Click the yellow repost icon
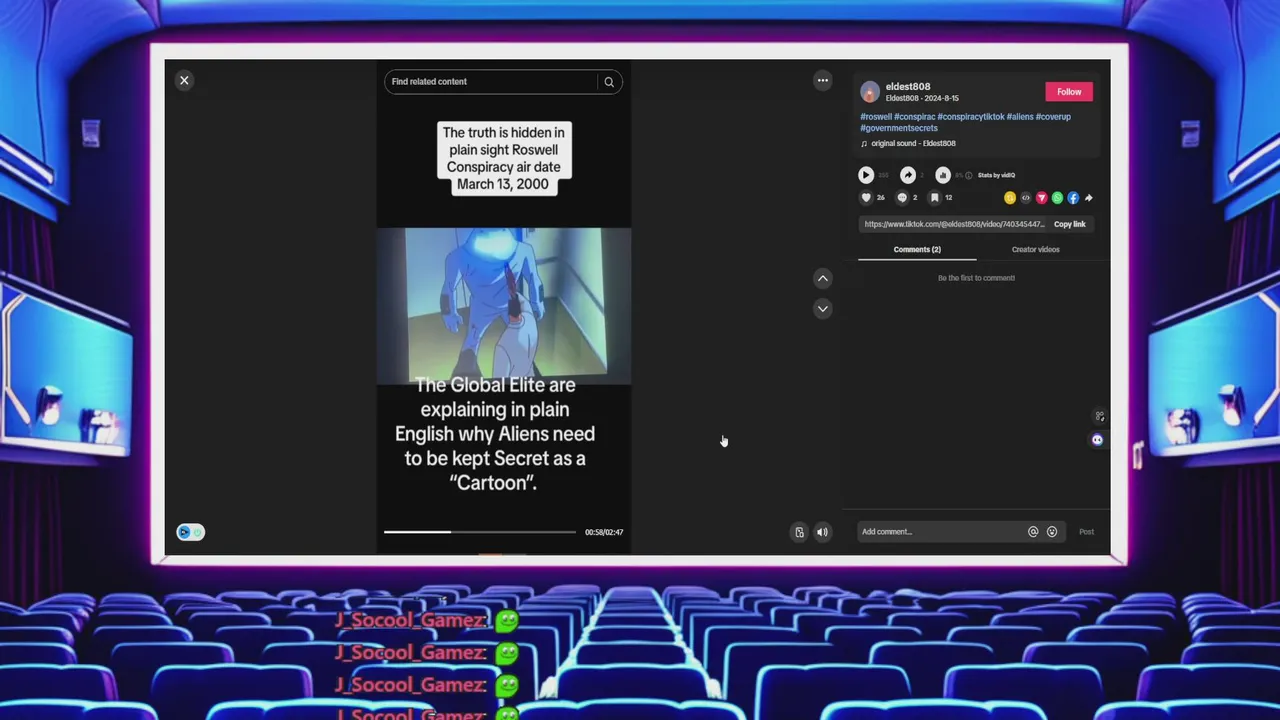The width and height of the screenshot is (1280, 720). [1010, 198]
